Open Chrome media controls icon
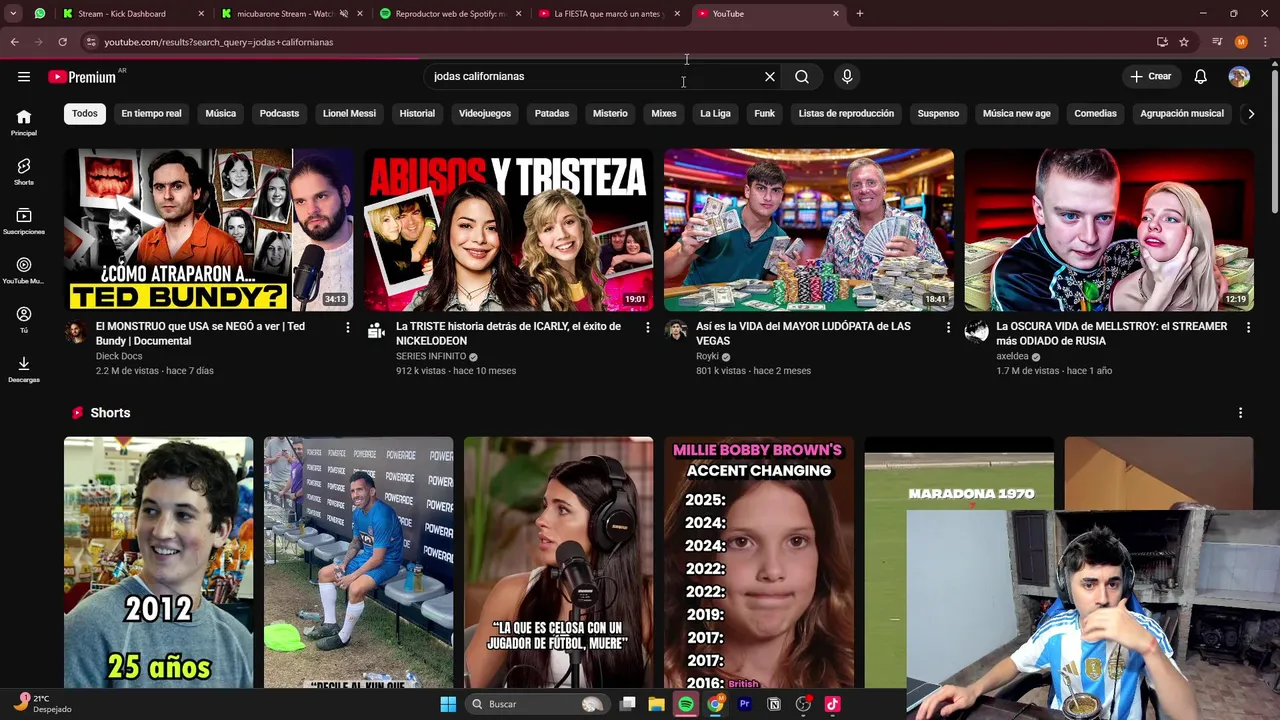 pyautogui.click(x=1217, y=42)
